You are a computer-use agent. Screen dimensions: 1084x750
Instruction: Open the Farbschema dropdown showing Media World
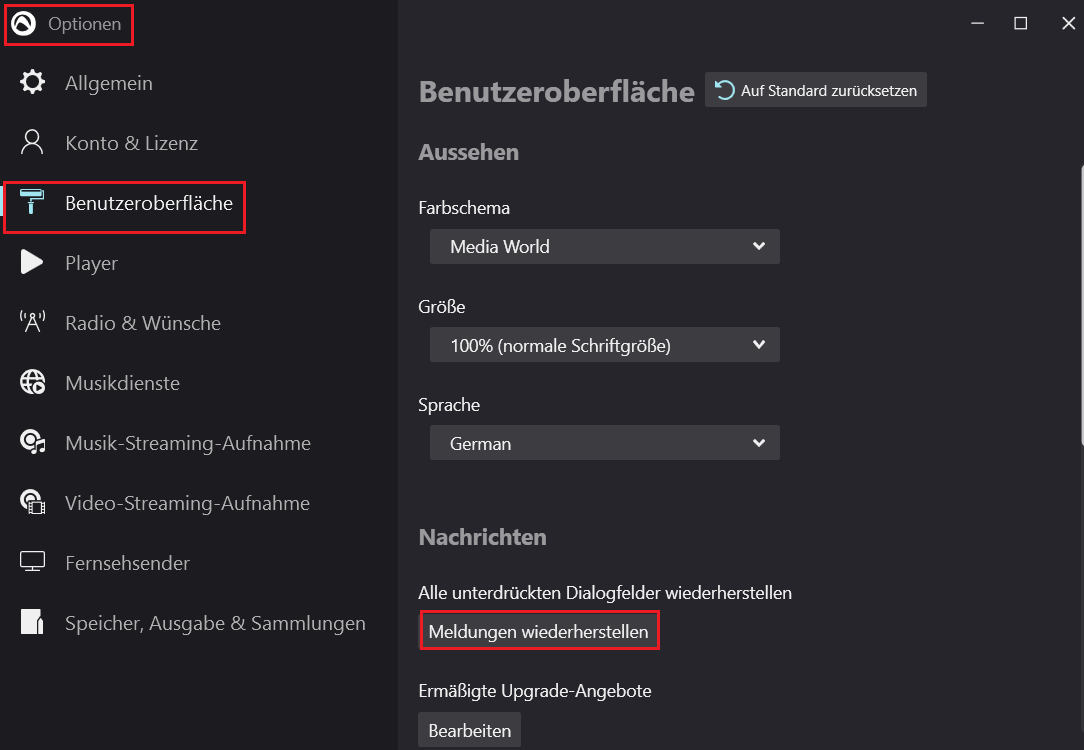click(x=604, y=246)
